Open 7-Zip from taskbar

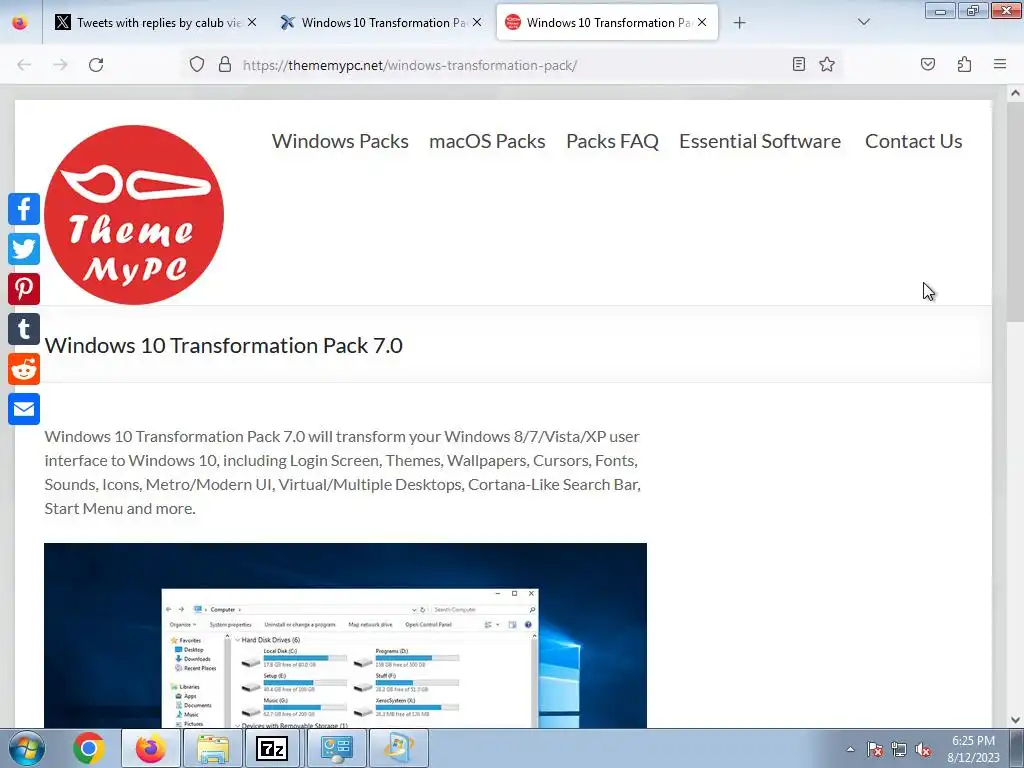(272, 748)
